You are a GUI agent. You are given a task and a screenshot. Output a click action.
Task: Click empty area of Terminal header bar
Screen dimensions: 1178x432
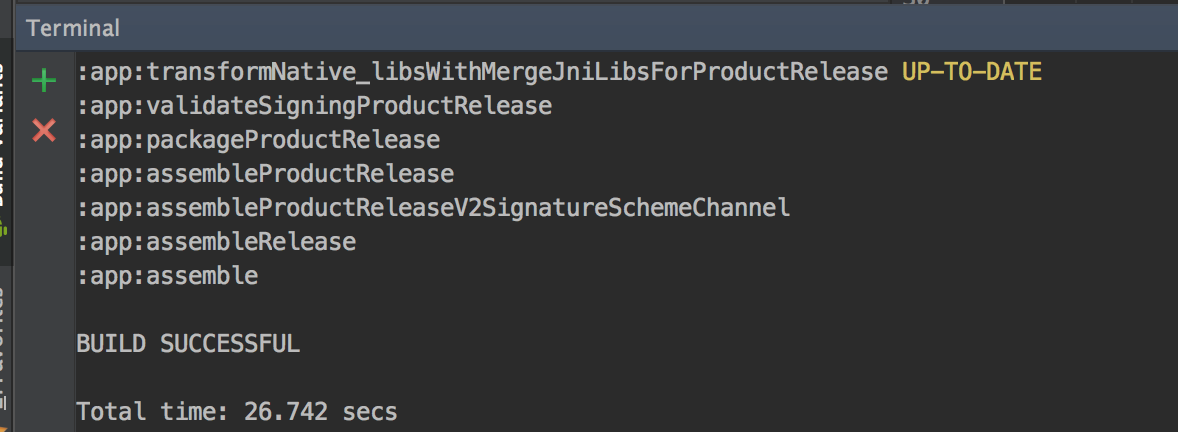(600, 29)
